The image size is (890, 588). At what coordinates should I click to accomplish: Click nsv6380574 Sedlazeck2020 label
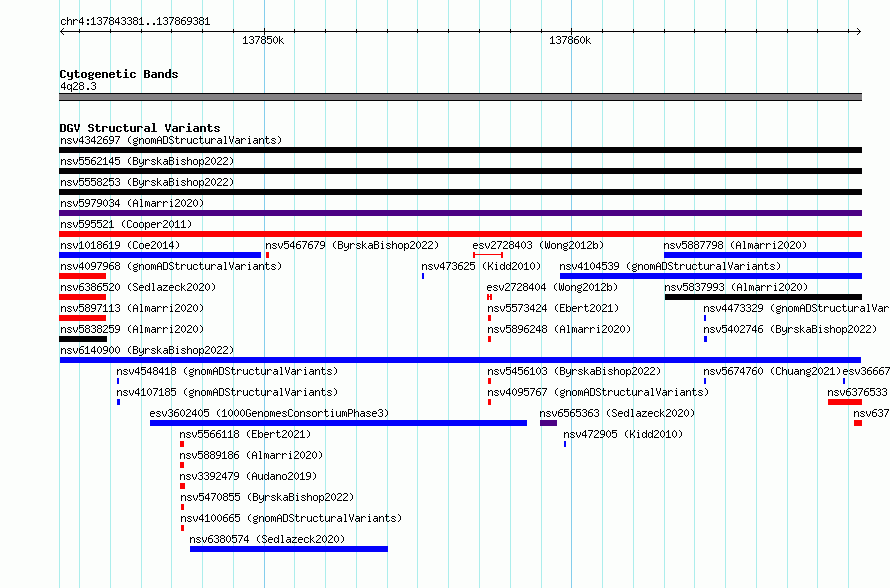click(x=267, y=539)
